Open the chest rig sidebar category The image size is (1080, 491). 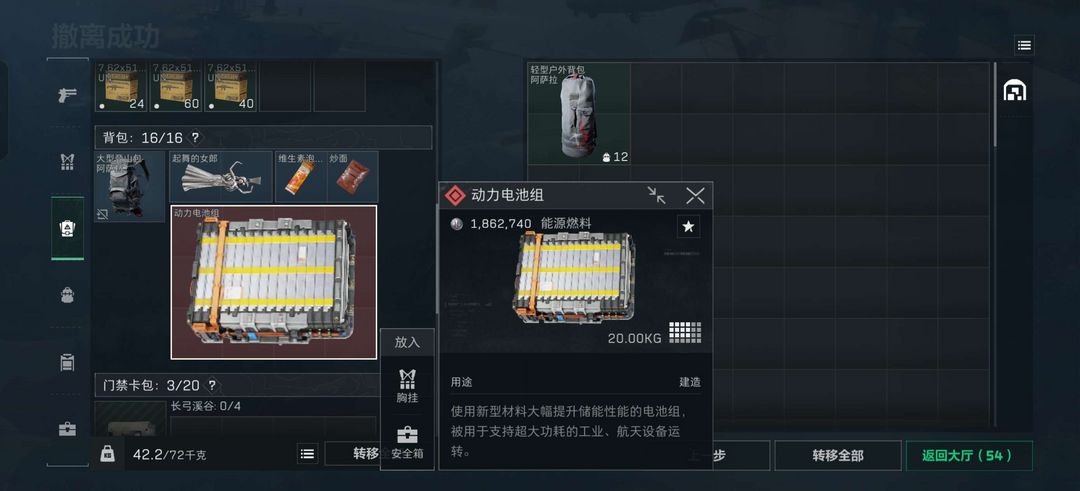point(67,163)
